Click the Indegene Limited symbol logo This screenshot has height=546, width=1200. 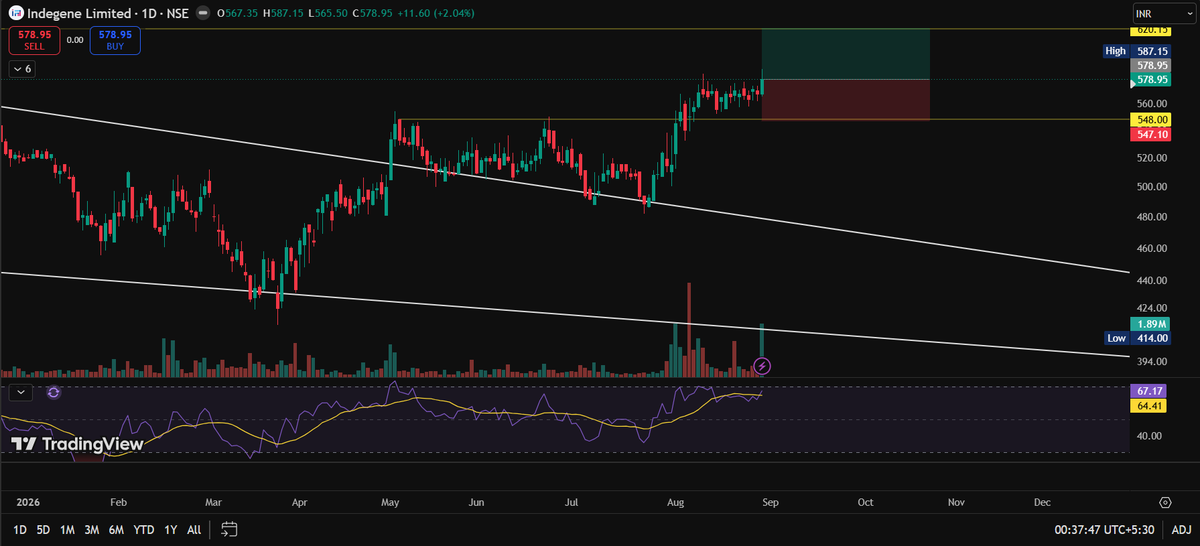click(x=17, y=13)
